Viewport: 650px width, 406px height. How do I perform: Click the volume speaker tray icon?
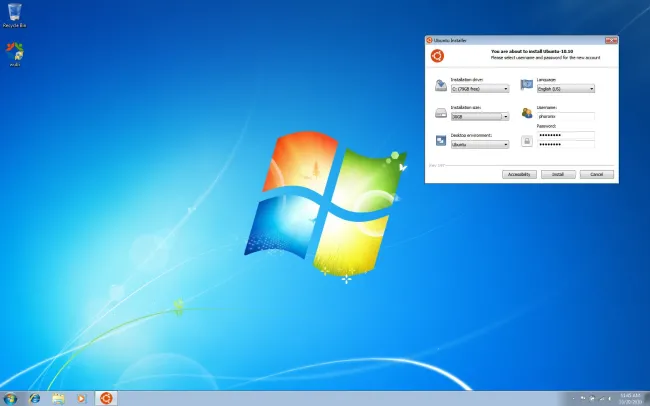click(609, 399)
